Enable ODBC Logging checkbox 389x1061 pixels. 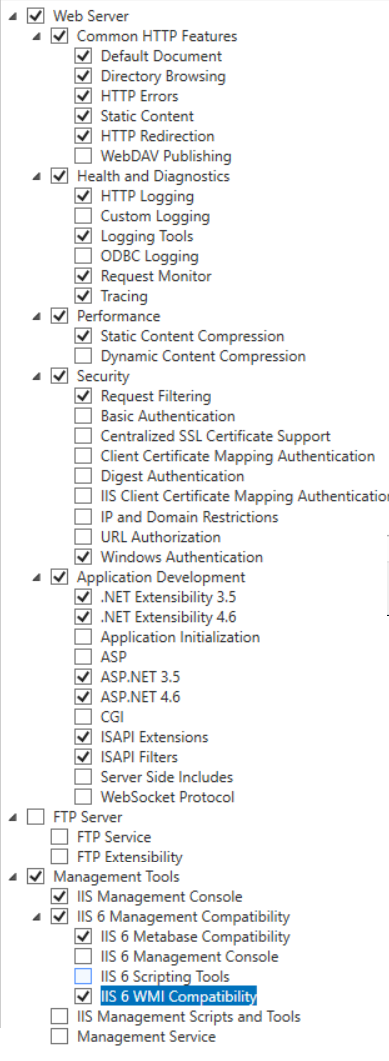(x=83, y=256)
